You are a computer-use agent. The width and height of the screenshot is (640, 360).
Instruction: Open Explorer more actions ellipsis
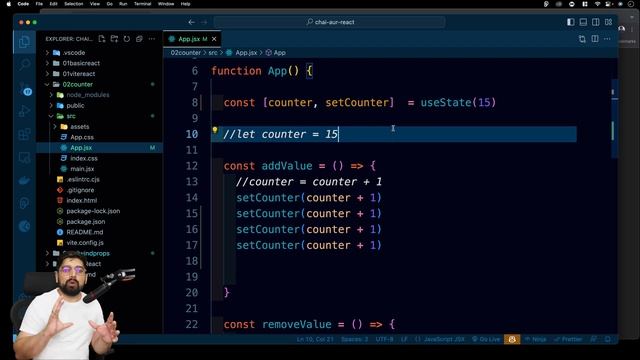click(152, 39)
